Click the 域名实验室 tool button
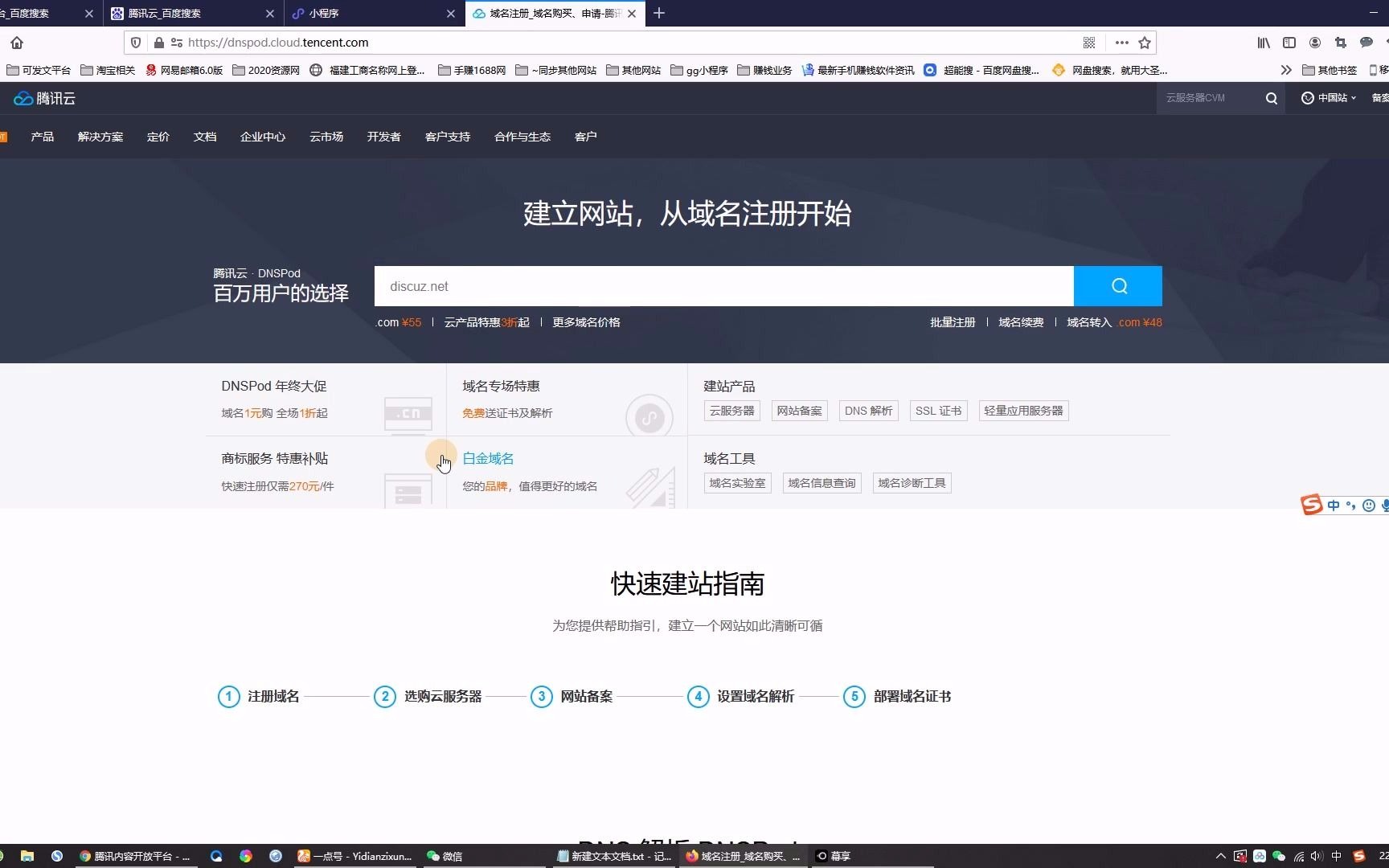 point(737,483)
